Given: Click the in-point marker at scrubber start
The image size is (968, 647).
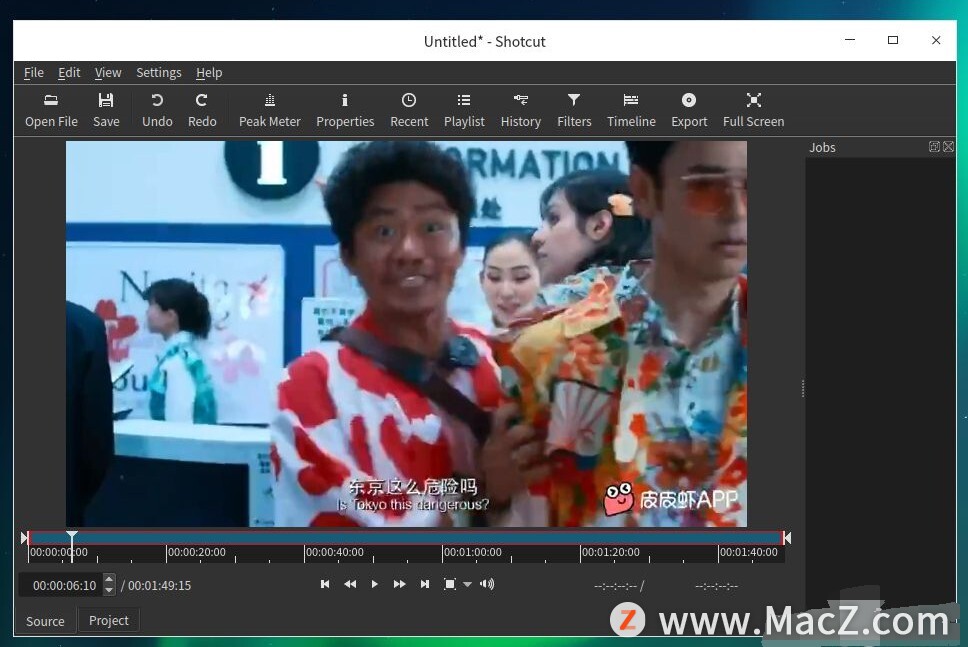Looking at the screenshot, I should (24, 538).
